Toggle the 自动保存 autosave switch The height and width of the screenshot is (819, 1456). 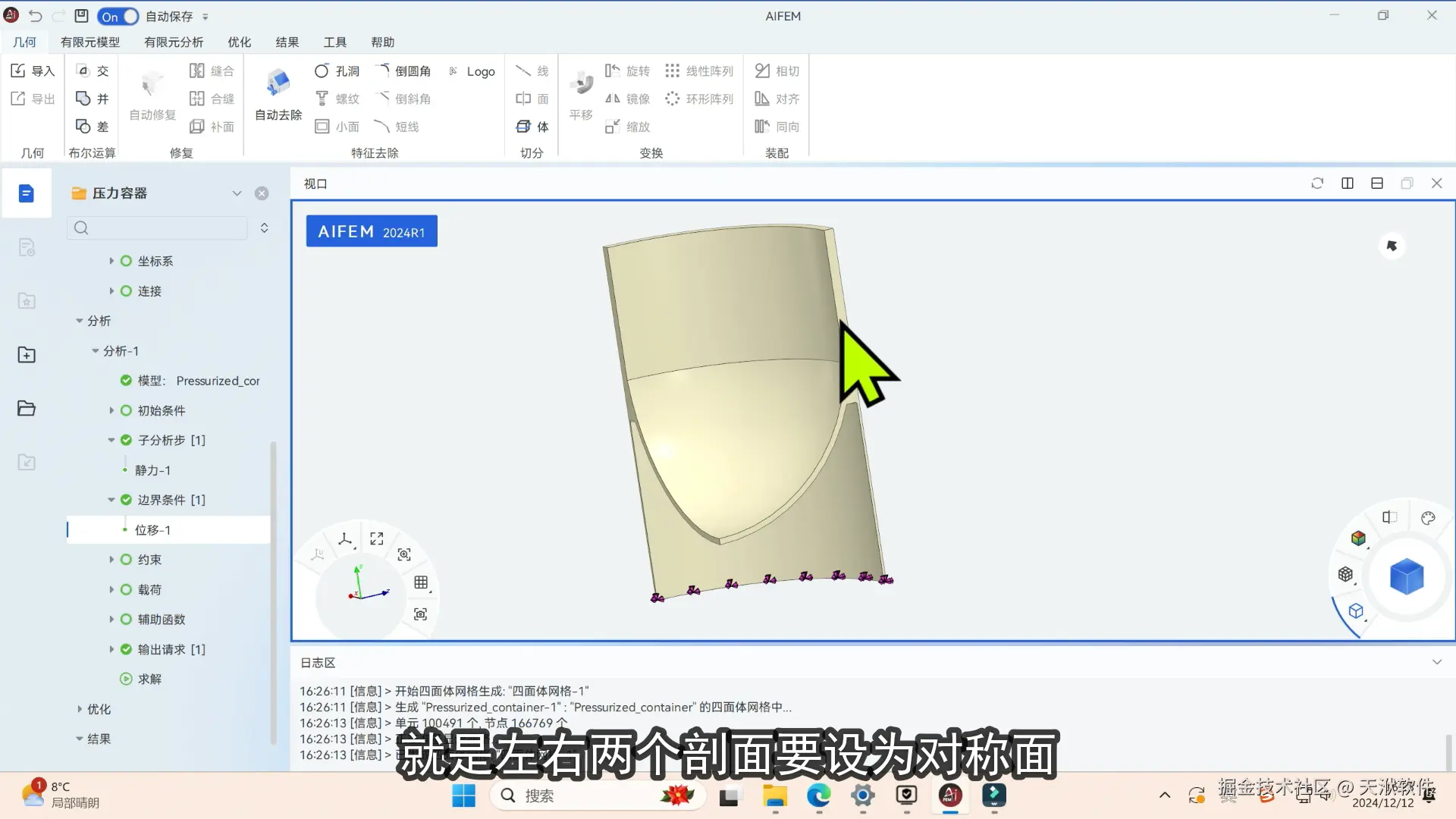point(118,16)
